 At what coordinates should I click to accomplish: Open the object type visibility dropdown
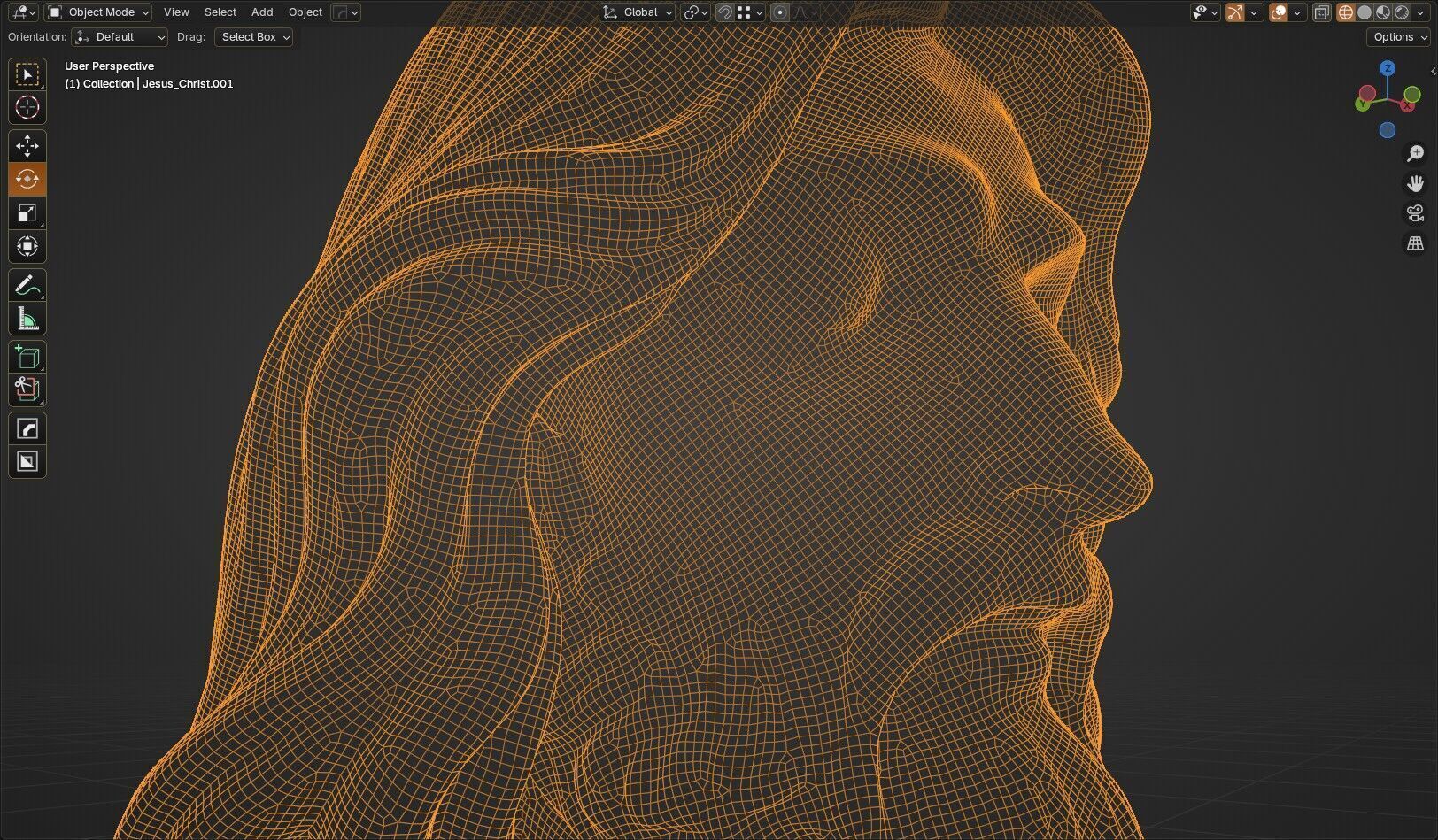(x=1205, y=12)
